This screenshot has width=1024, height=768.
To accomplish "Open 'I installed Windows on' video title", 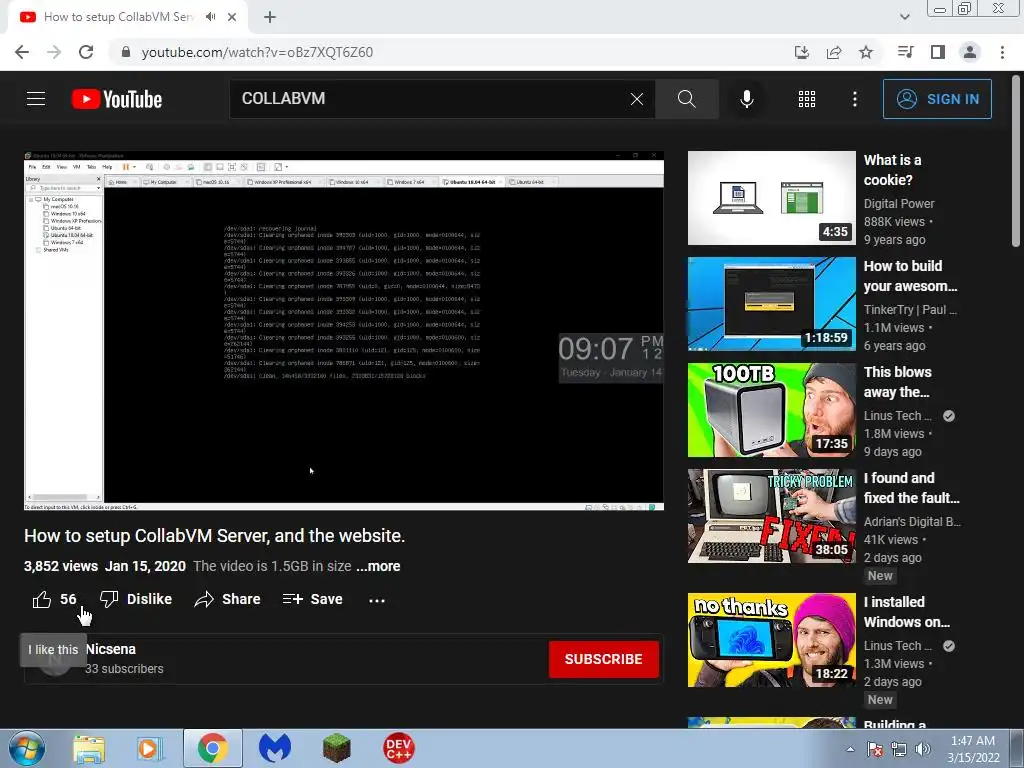I will 906,612.
